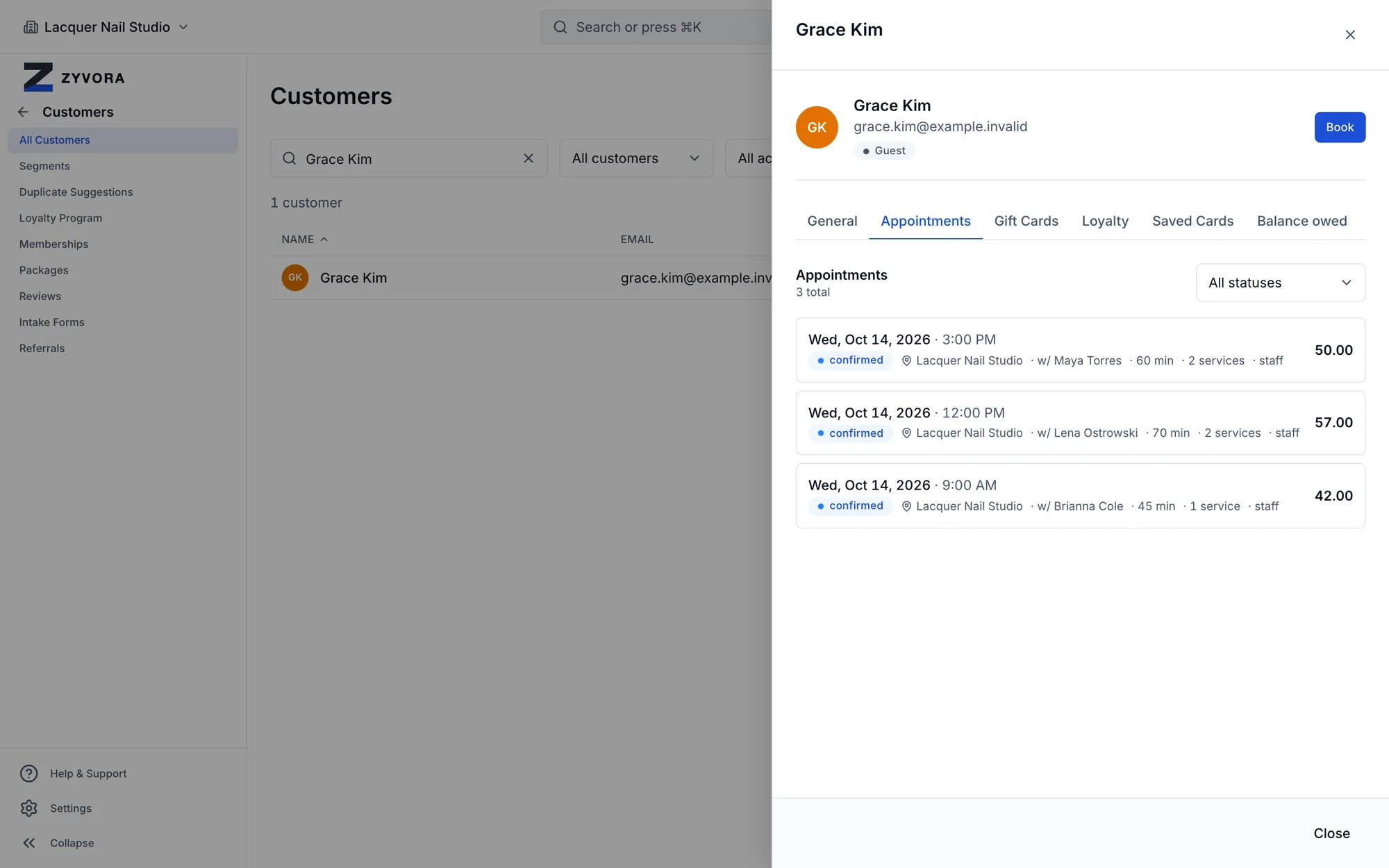This screenshot has width=1389, height=868.
Task: Click 'w/ Lena Ostrowski' staff text
Action: [x=1088, y=433]
